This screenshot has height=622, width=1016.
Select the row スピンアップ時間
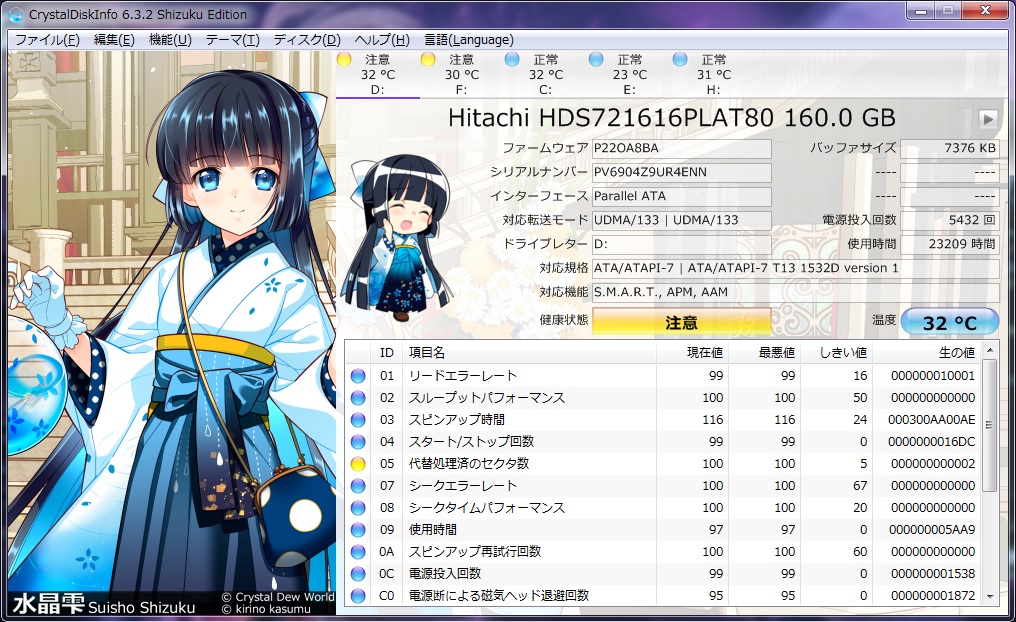[x=664, y=420]
